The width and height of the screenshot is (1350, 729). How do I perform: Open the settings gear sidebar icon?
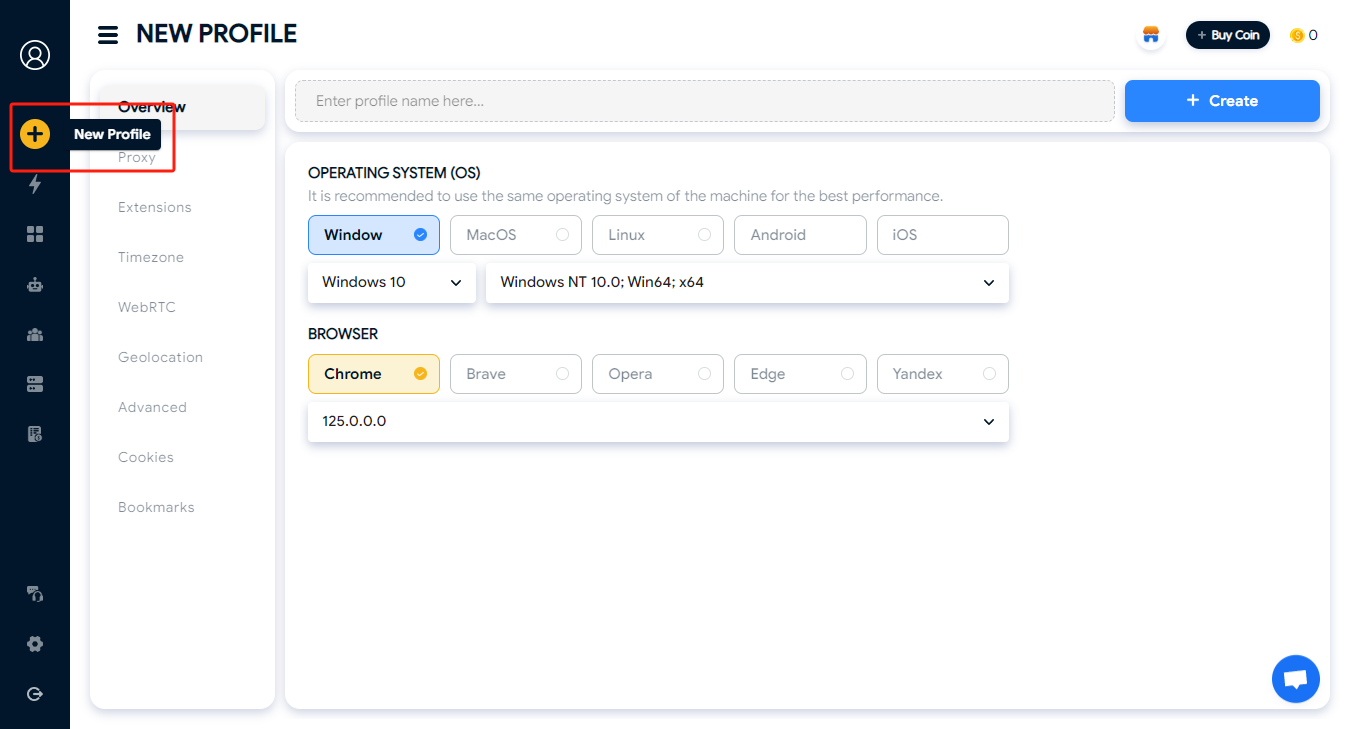click(35, 644)
